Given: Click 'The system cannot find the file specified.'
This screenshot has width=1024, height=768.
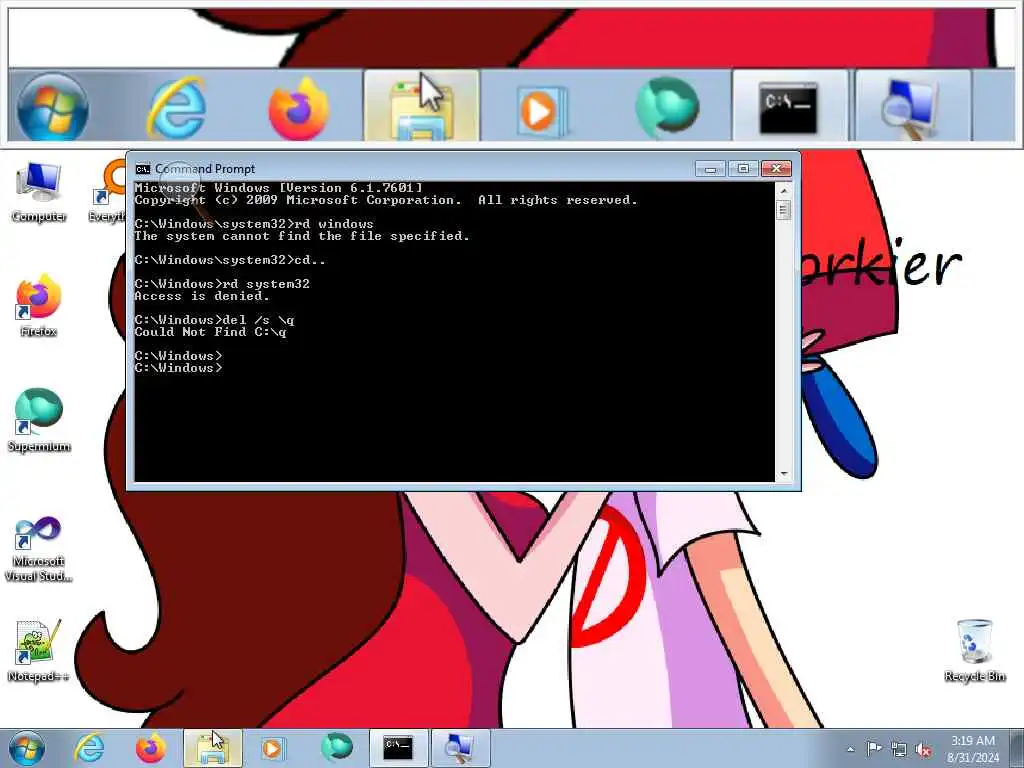Looking at the screenshot, I should click(302, 236).
